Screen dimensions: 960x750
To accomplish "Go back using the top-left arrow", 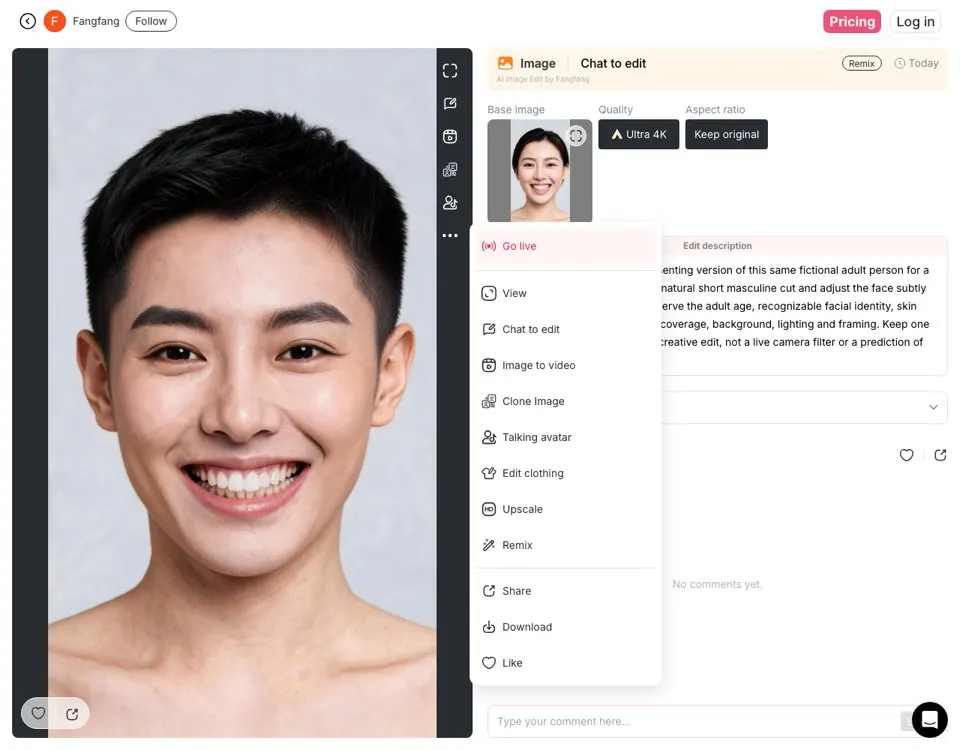I will (28, 21).
